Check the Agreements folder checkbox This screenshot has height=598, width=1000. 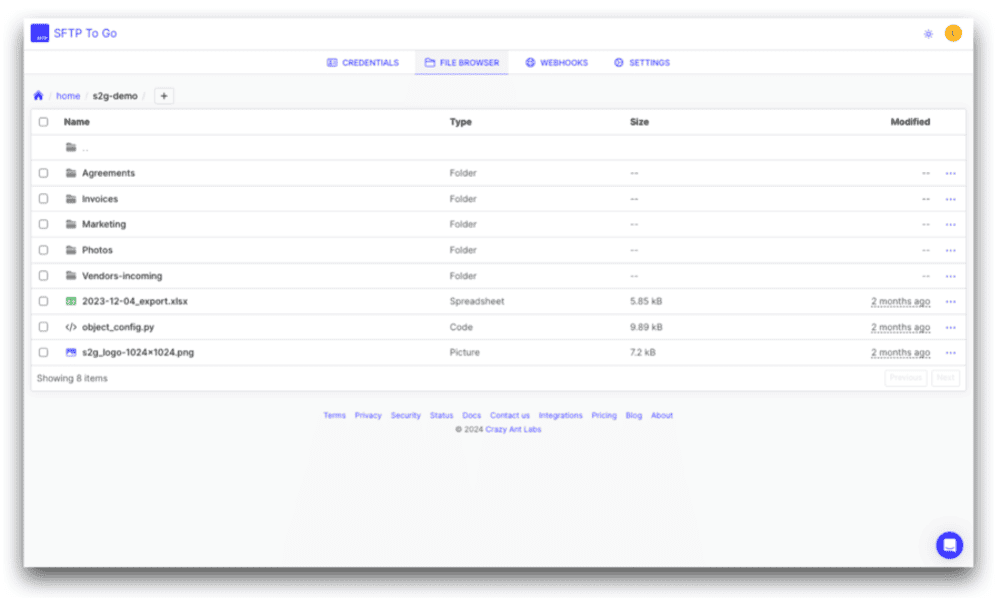pyautogui.click(x=43, y=173)
